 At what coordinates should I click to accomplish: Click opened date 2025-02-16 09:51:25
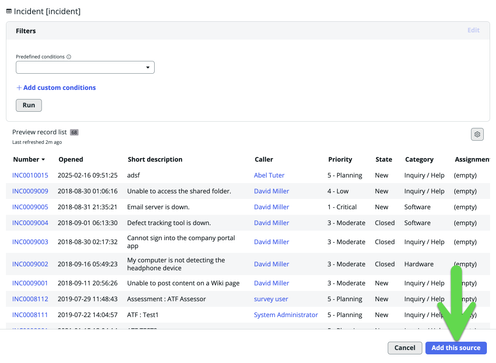[88, 175]
